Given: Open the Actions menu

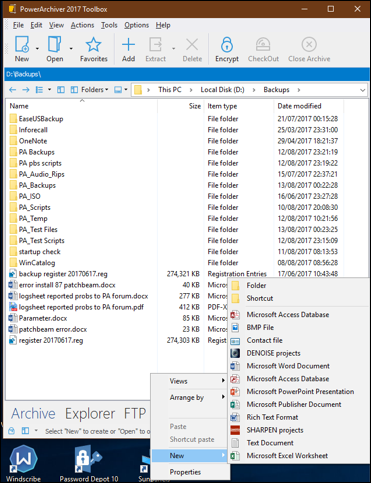Looking at the screenshot, I should point(82,25).
